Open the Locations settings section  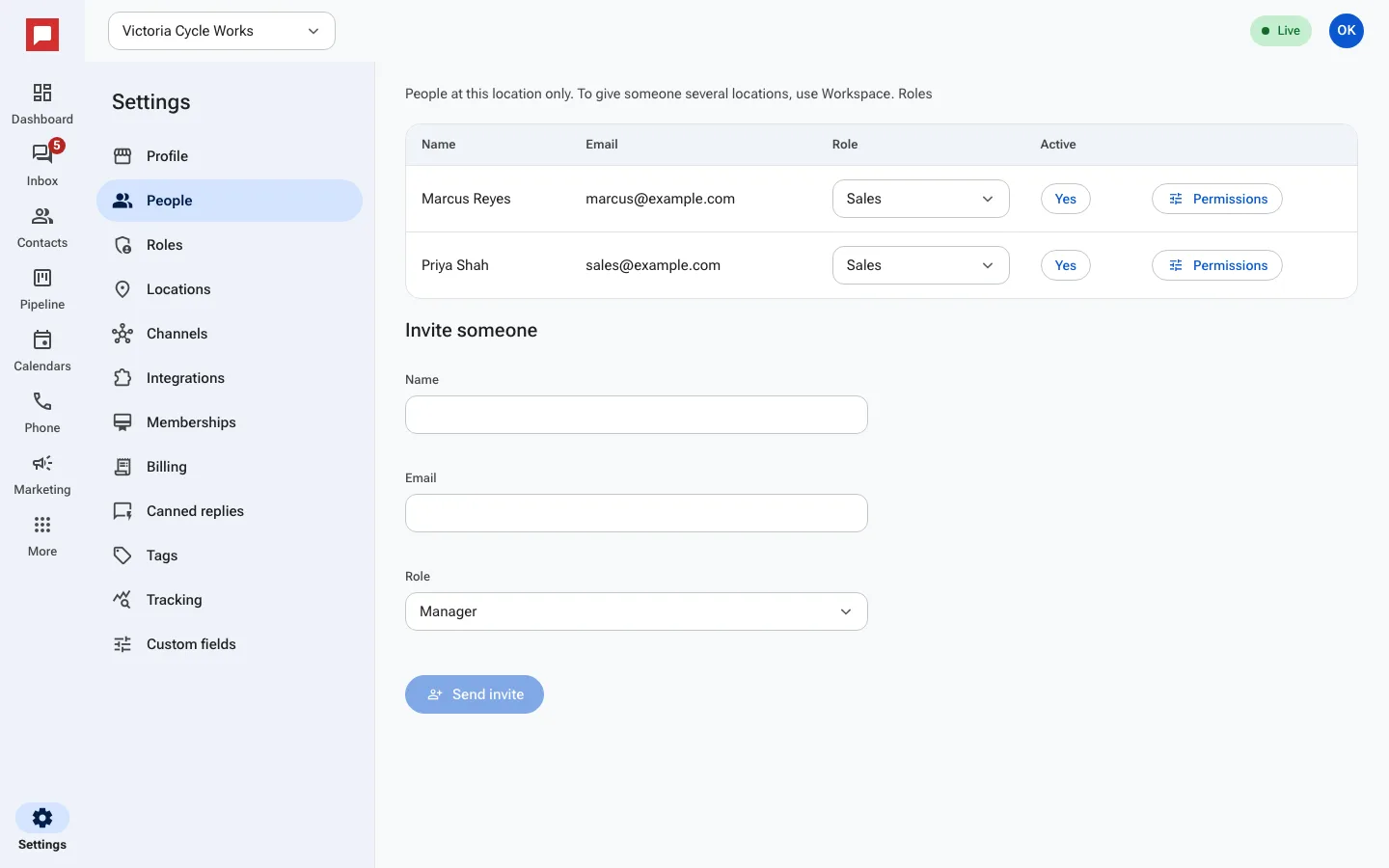pyautogui.click(x=230, y=289)
